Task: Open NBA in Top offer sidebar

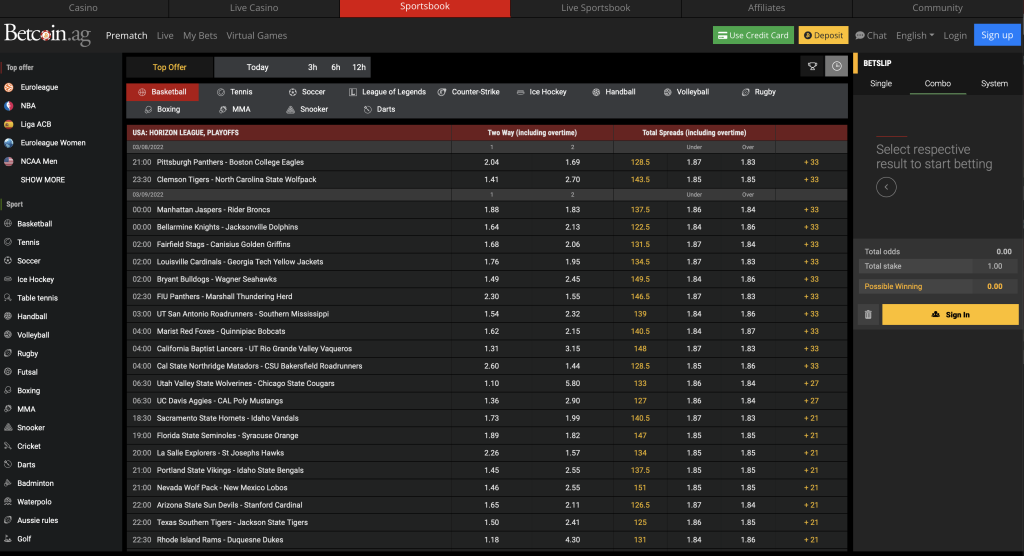Action: (28, 106)
